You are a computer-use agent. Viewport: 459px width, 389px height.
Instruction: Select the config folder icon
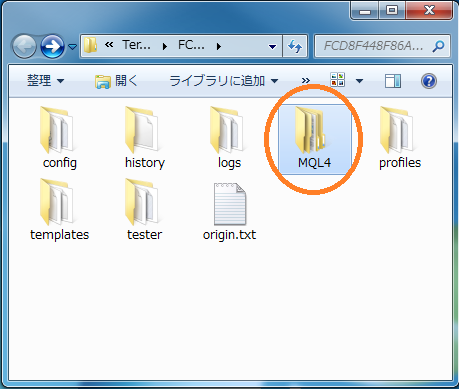(x=57, y=130)
